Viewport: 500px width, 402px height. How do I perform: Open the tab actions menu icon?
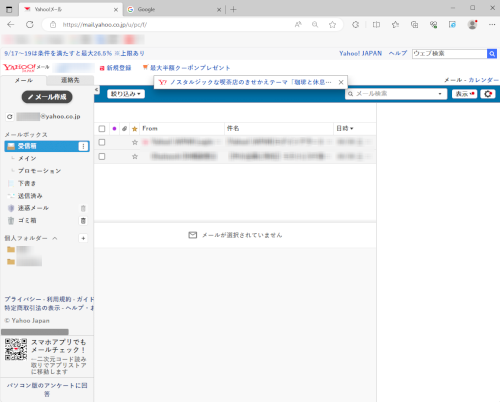click(x=9, y=9)
